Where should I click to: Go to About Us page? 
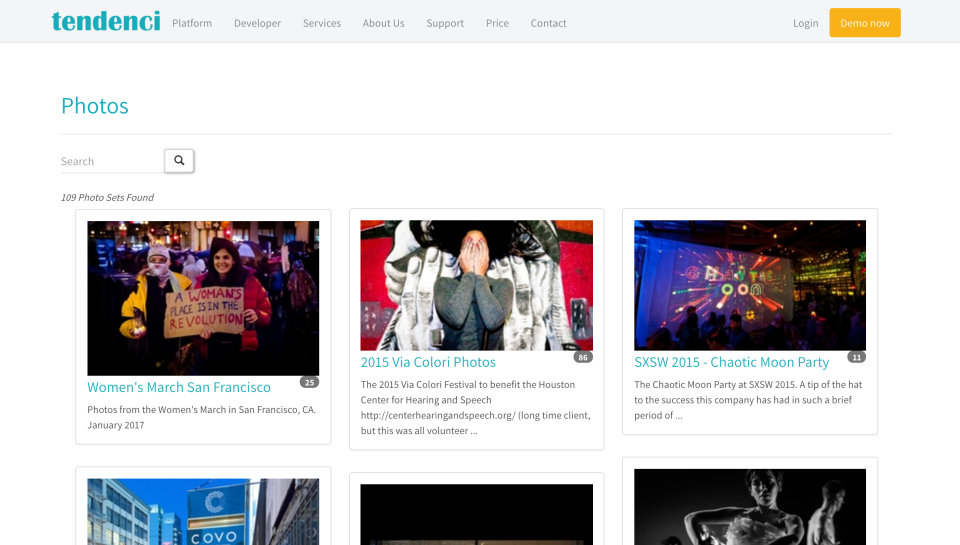pyautogui.click(x=383, y=23)
